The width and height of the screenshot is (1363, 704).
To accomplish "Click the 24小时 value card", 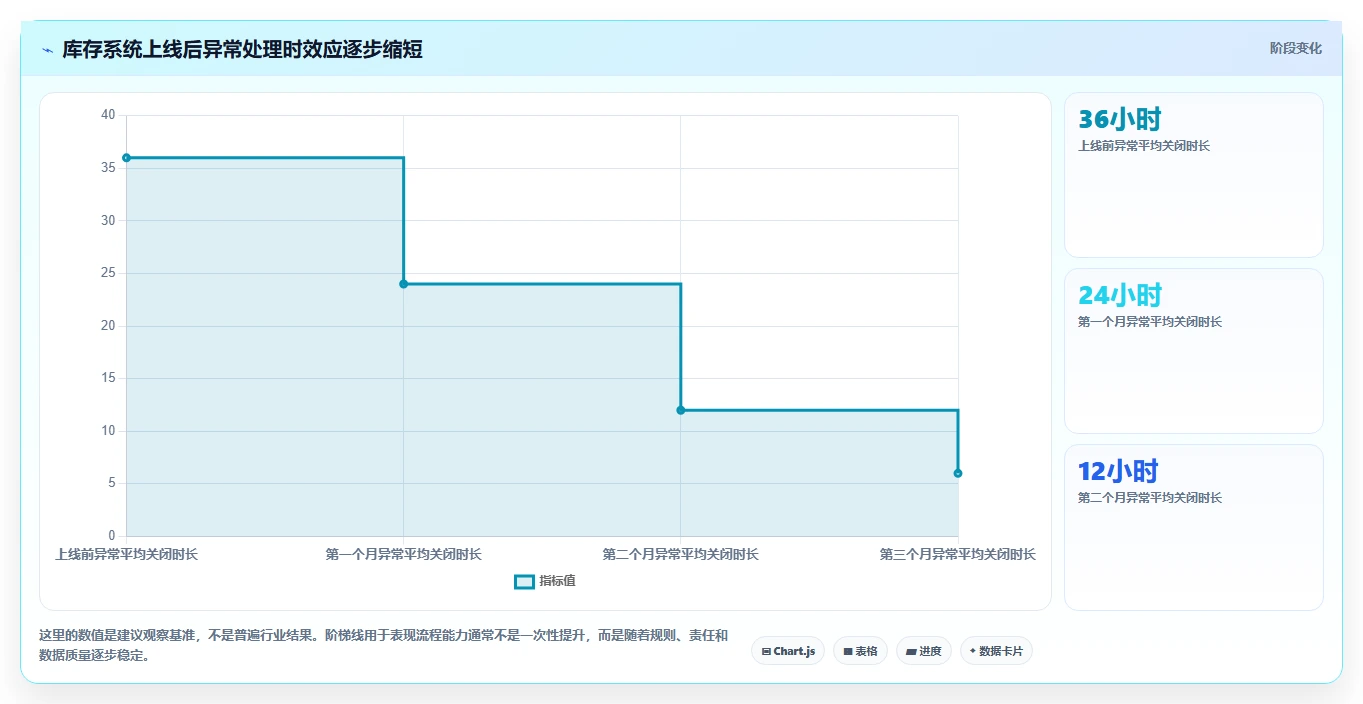I will coord(1194,351).
